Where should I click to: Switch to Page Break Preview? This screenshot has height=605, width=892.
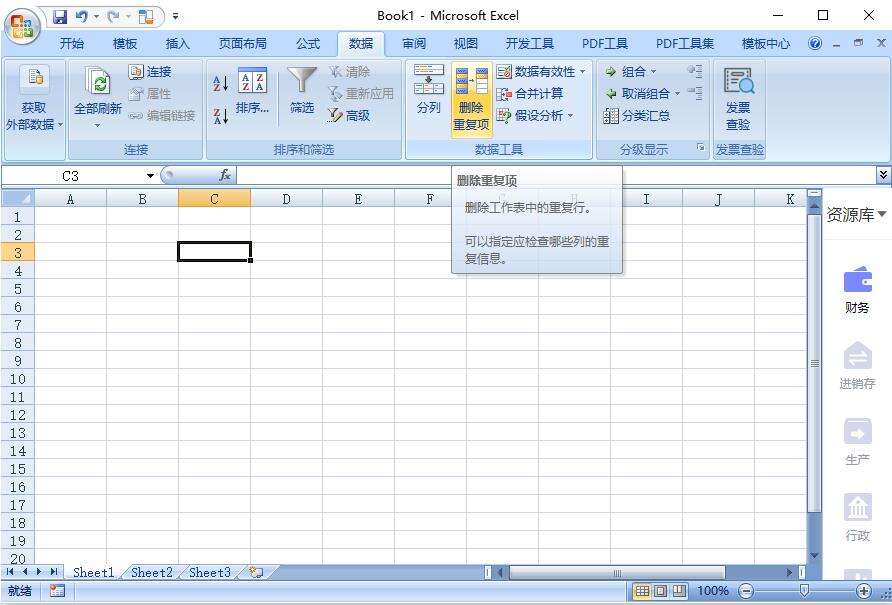[679, 591]
